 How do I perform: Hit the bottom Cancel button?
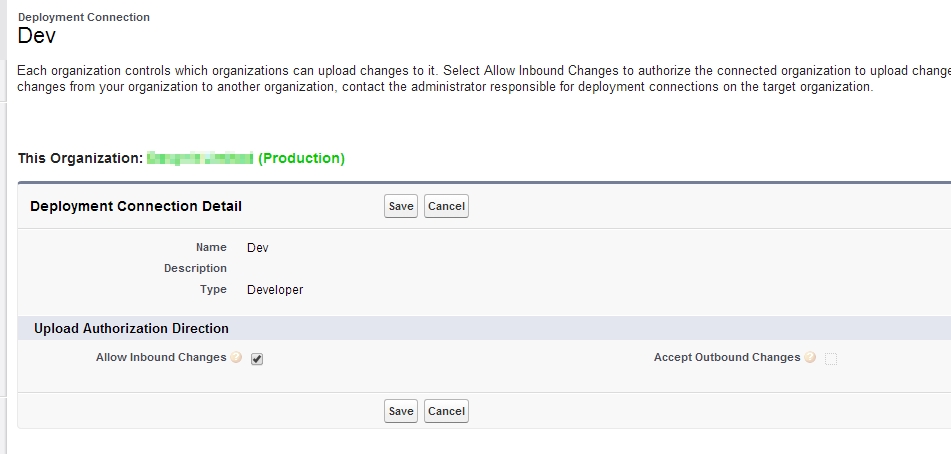(446, 411)
